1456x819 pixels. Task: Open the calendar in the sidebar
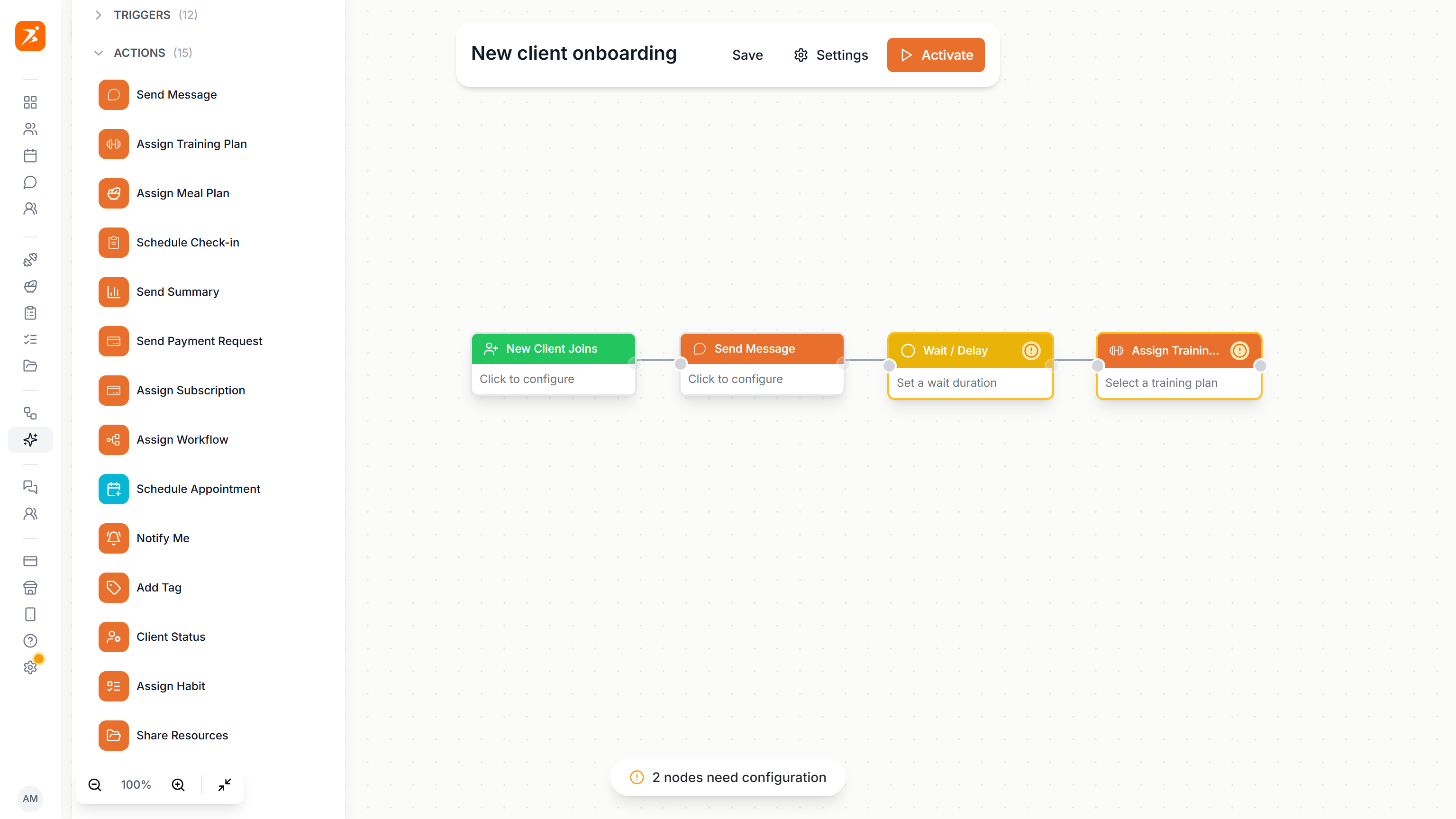pyautogui.click(x=30, y=155)
